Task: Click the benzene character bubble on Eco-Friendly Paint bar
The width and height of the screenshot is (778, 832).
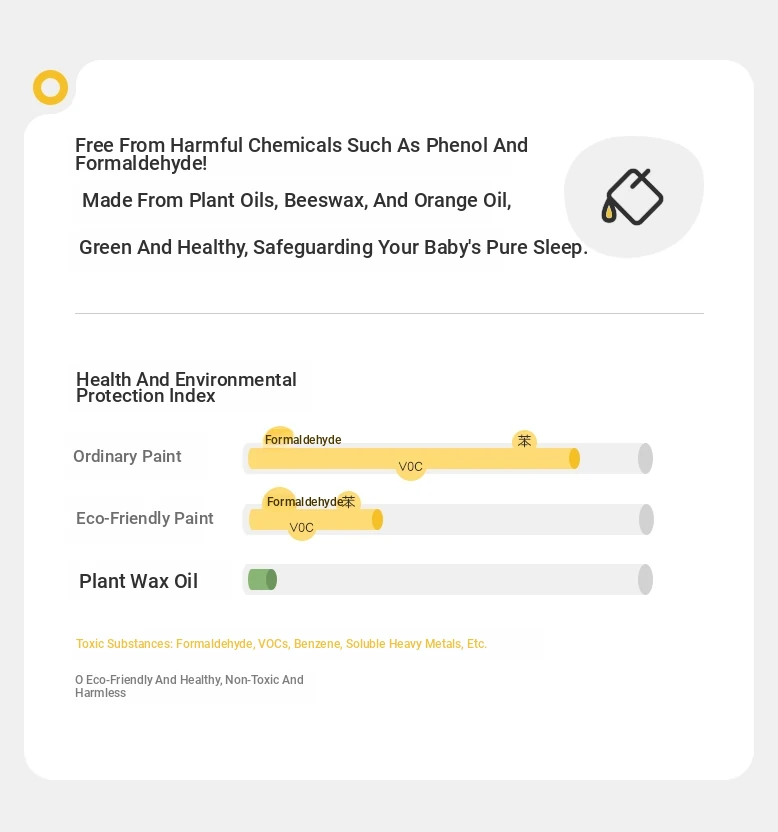Action: 349,501
